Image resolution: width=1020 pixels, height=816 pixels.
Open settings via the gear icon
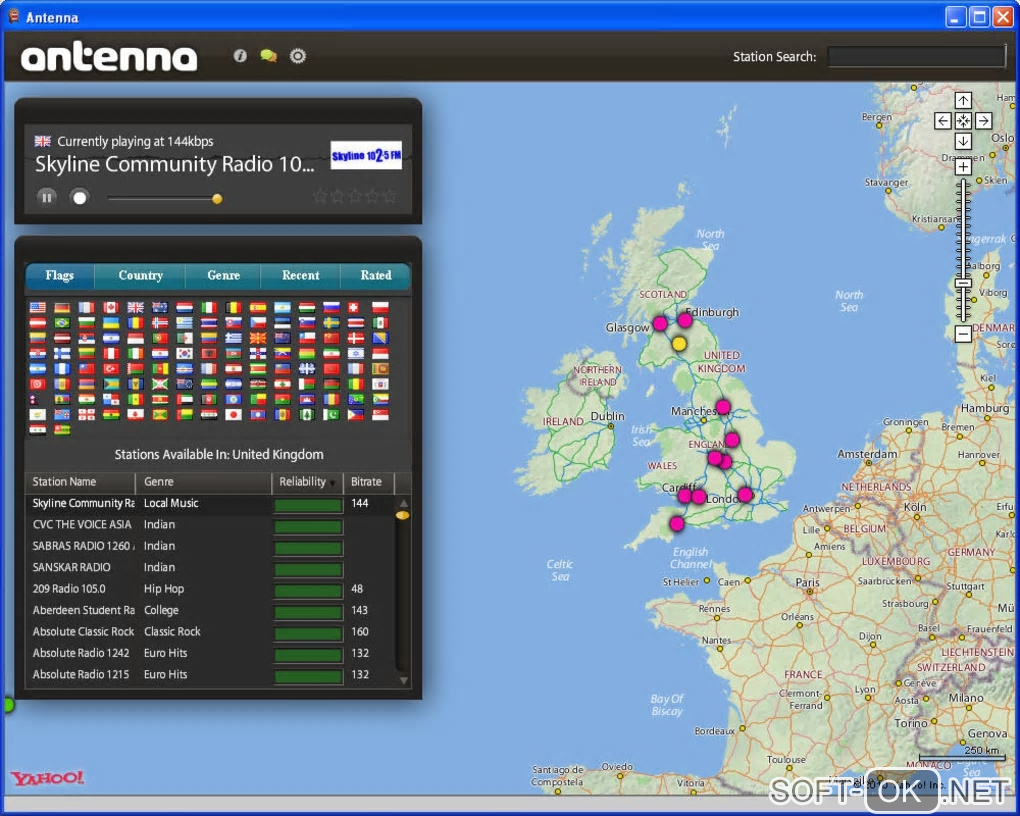[297, 56]
